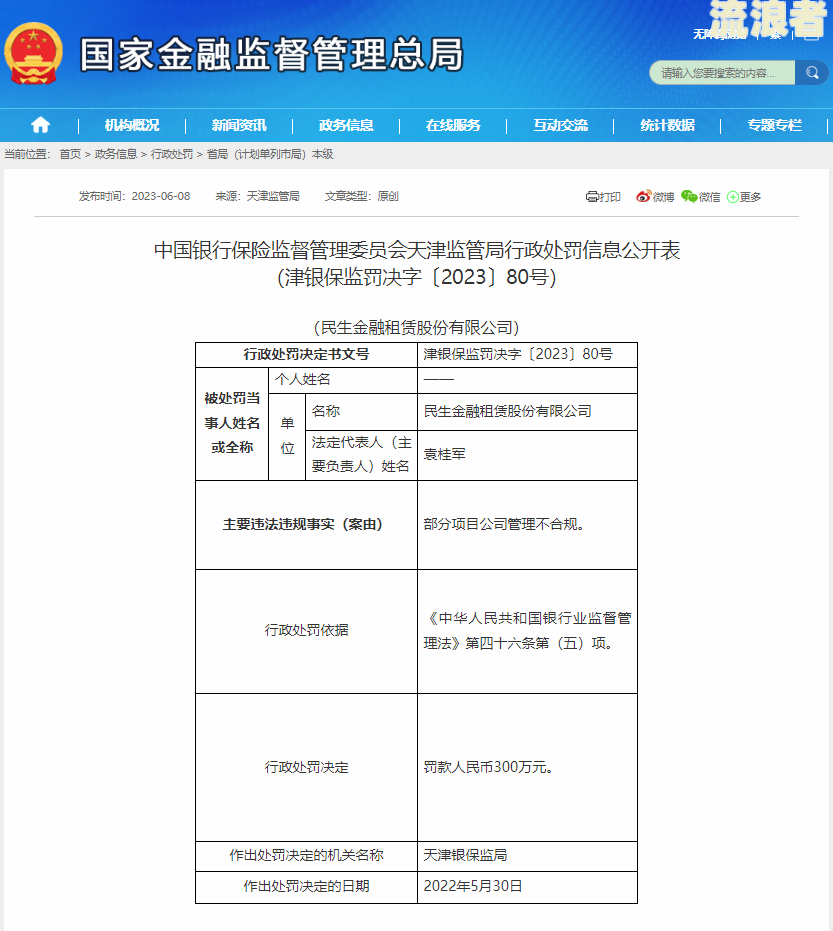Click the search magnifier button
Image resolution: width=833 pixels, height=931 pixels.
pyautogui.click(x=812, y=72)
